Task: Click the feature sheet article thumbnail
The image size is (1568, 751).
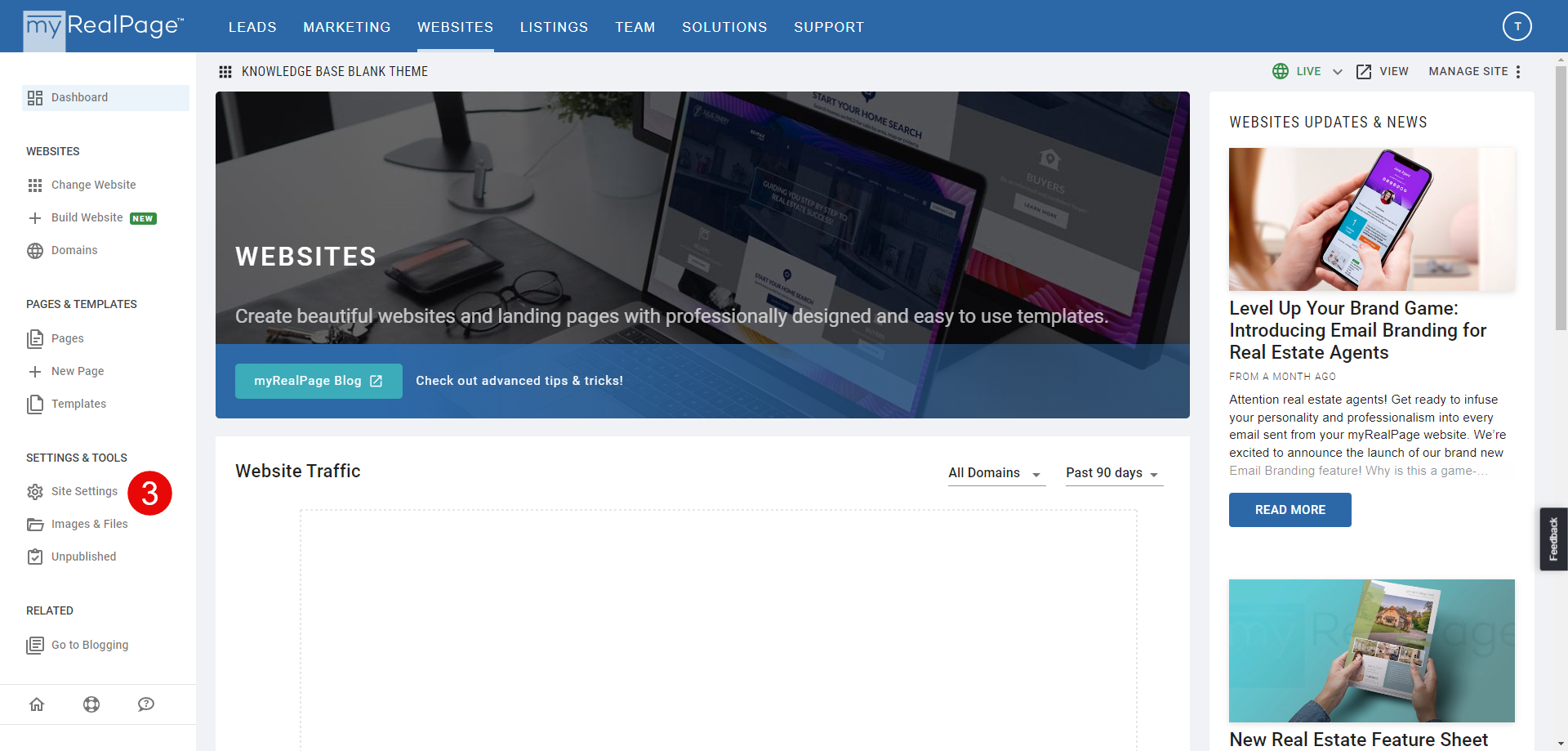Action: tap(1372, 650)
